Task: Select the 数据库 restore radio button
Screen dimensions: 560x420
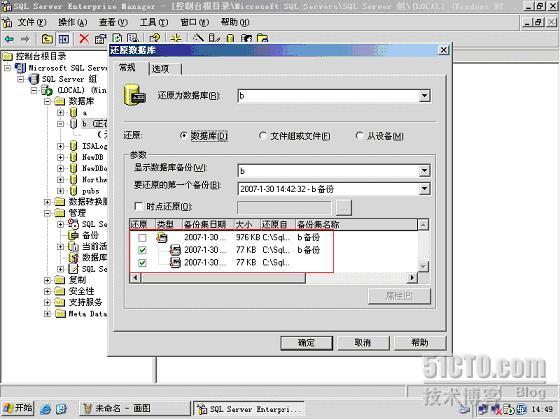Action: coord(183,136)
